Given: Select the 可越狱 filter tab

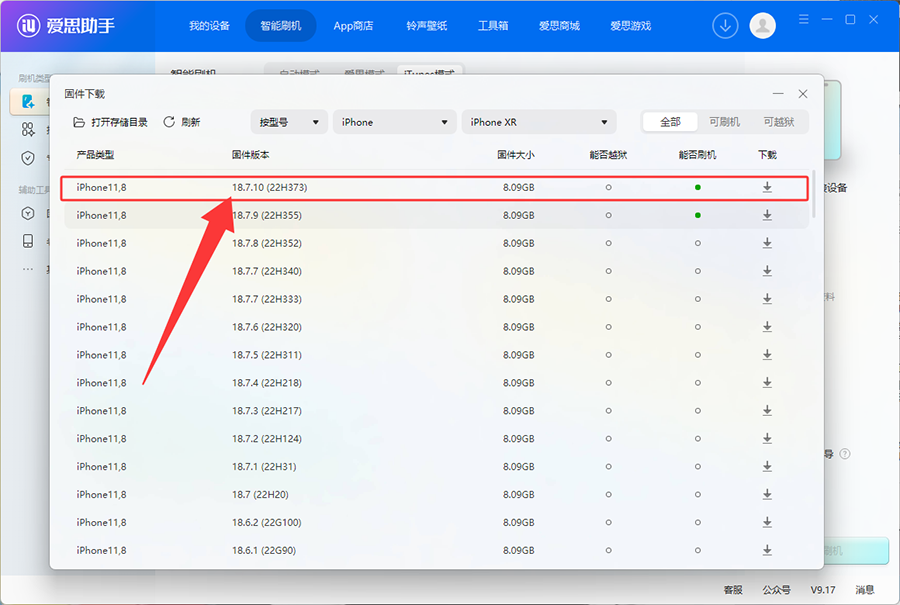Looking at the screenshot, I should click(x=778, y=122).
